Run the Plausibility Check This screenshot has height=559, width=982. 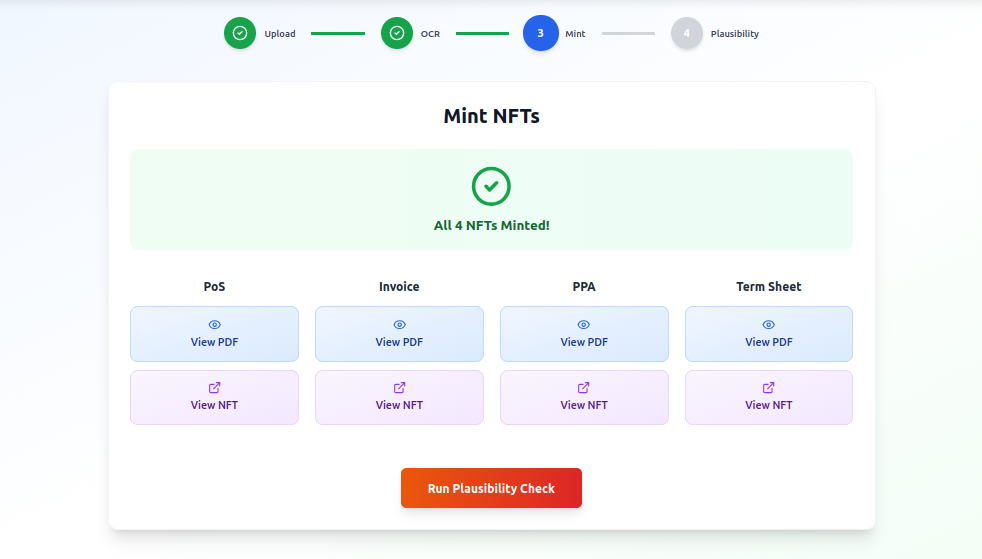pos(491,488)
